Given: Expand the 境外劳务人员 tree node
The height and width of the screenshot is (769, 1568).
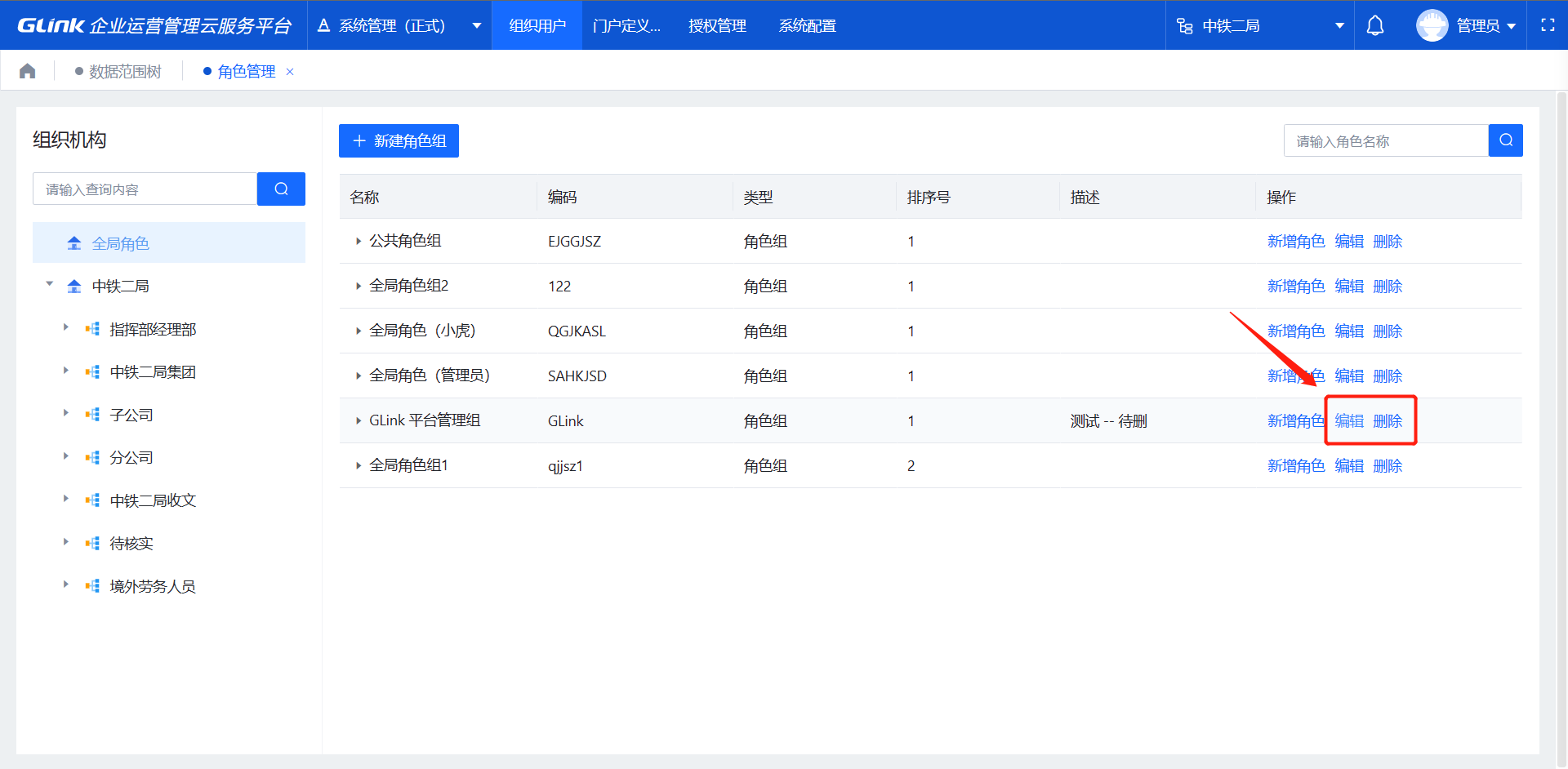Looking at the screenshot, I should [66, 585].
